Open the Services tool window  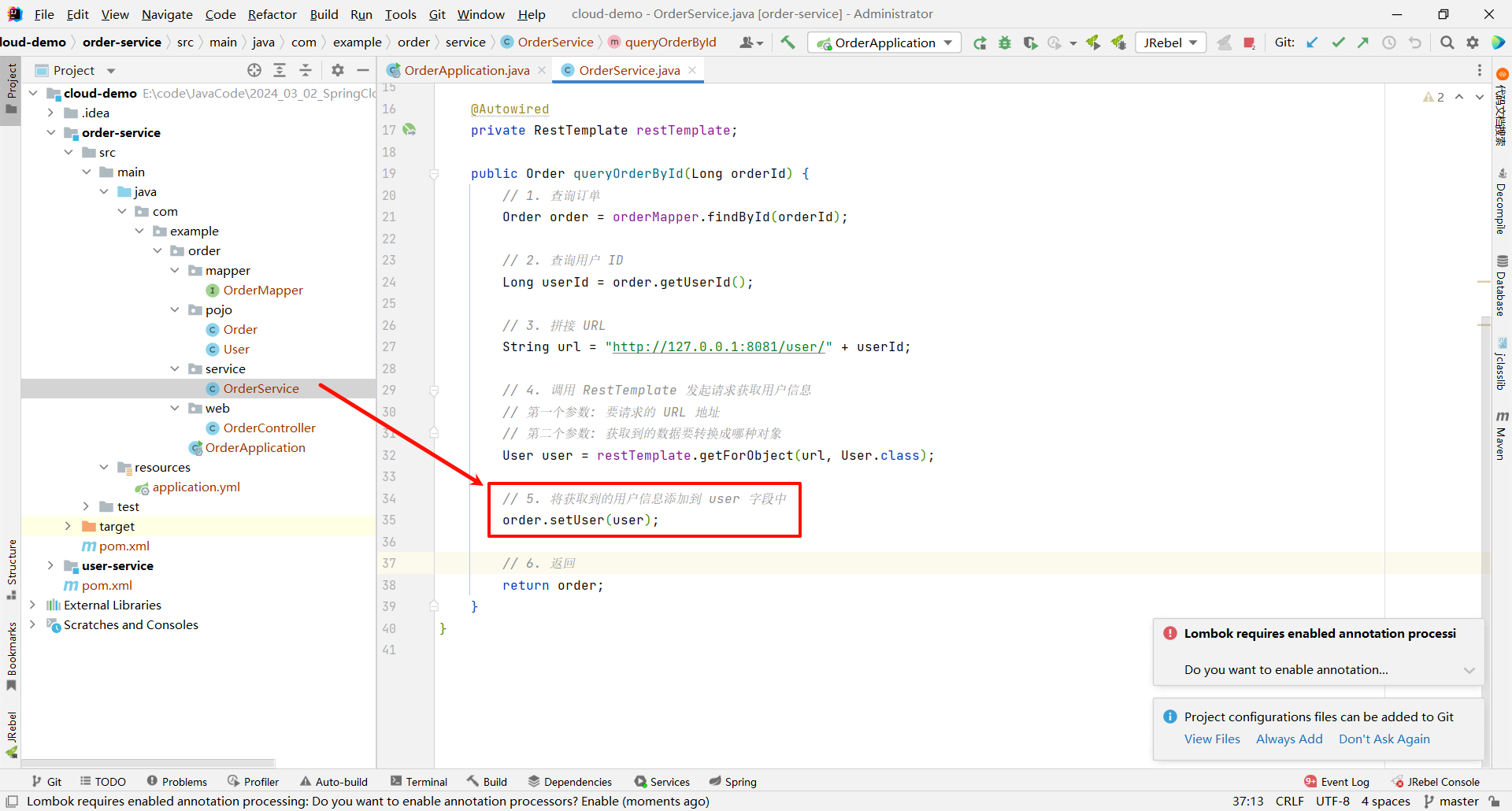(x=662, y=782)
